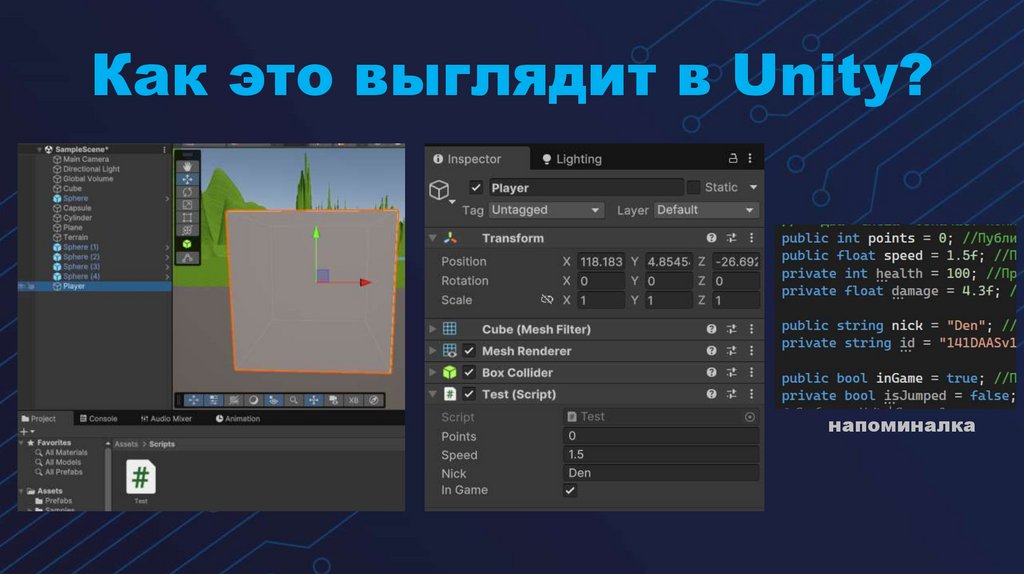Image resolution: width=1024 pixels, height=574 pixels.
Task: Expand the Cube (Mesh Filter) component foldout
Action: 432,329
